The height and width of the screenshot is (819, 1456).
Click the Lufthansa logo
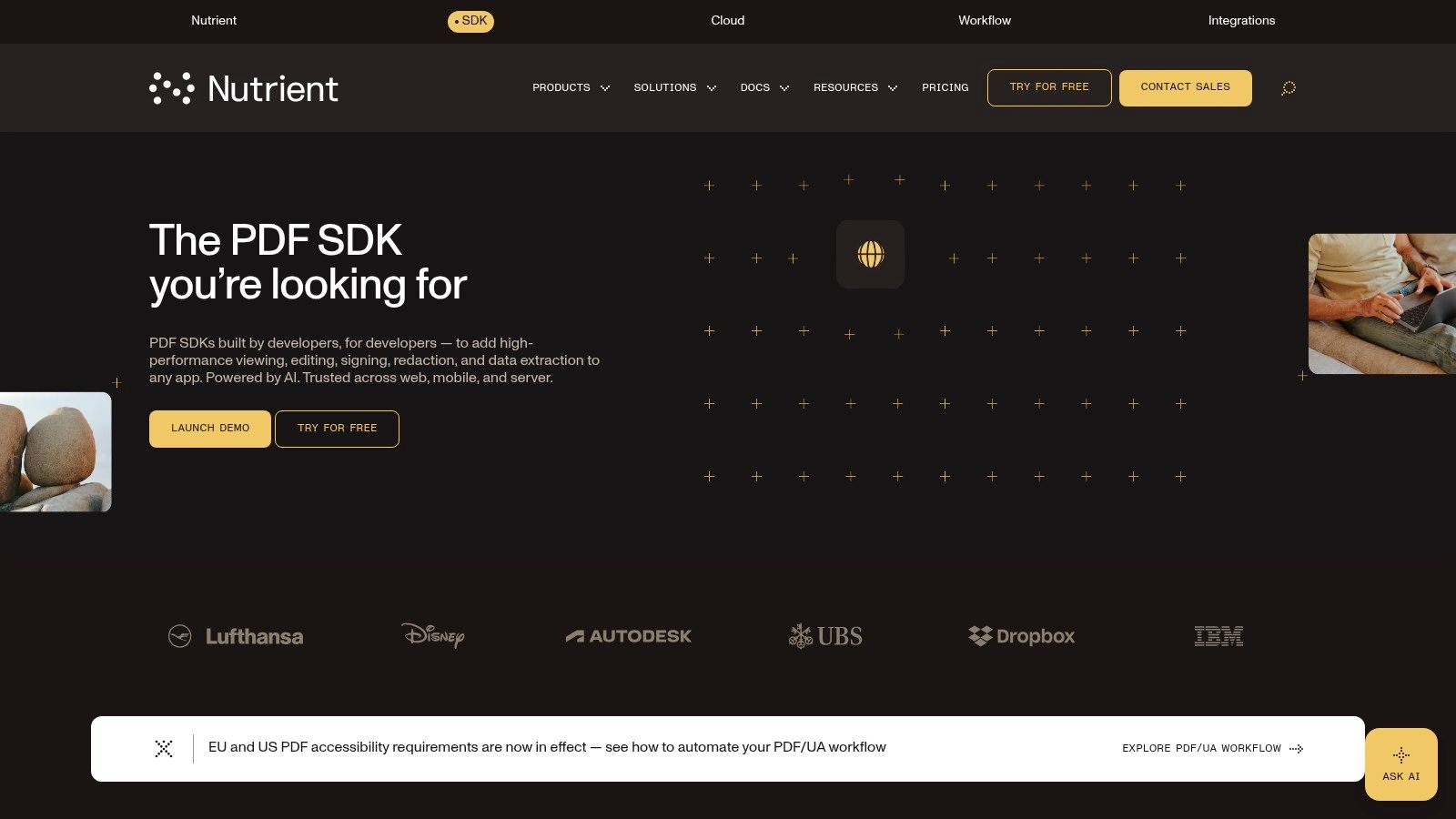[236, 636]
